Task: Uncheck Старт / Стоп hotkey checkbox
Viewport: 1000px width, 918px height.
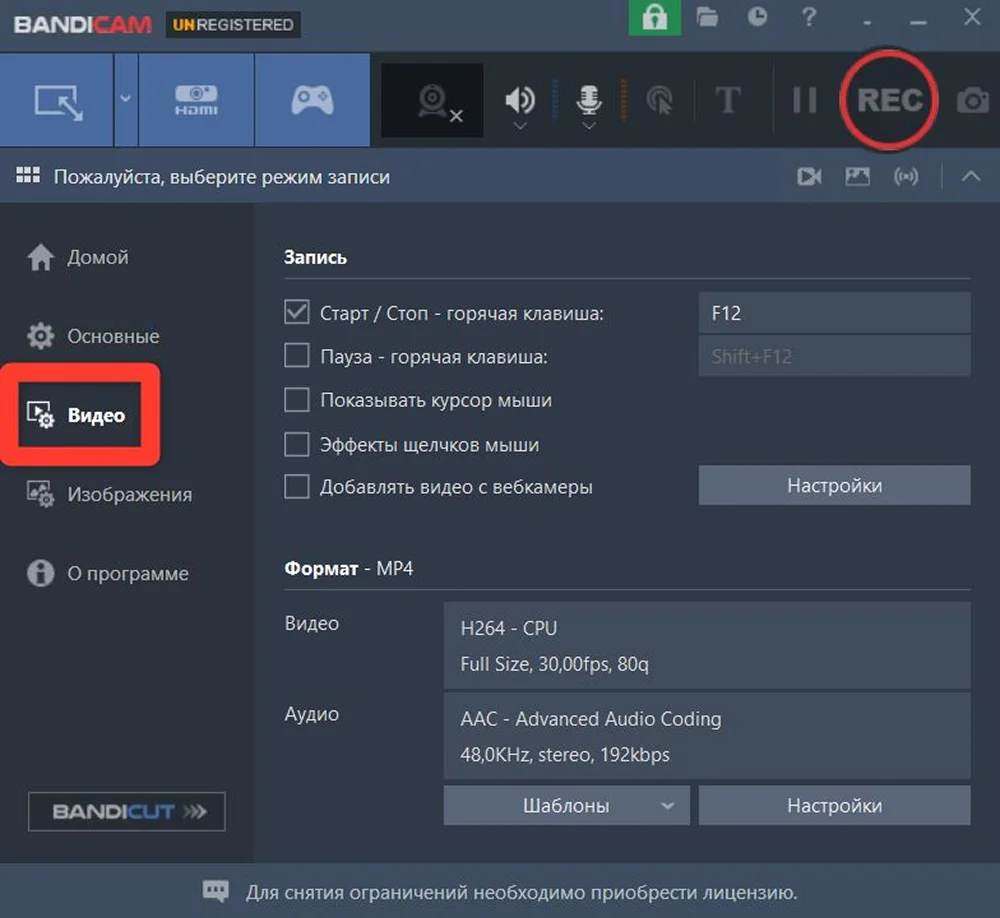Action: 297,313
